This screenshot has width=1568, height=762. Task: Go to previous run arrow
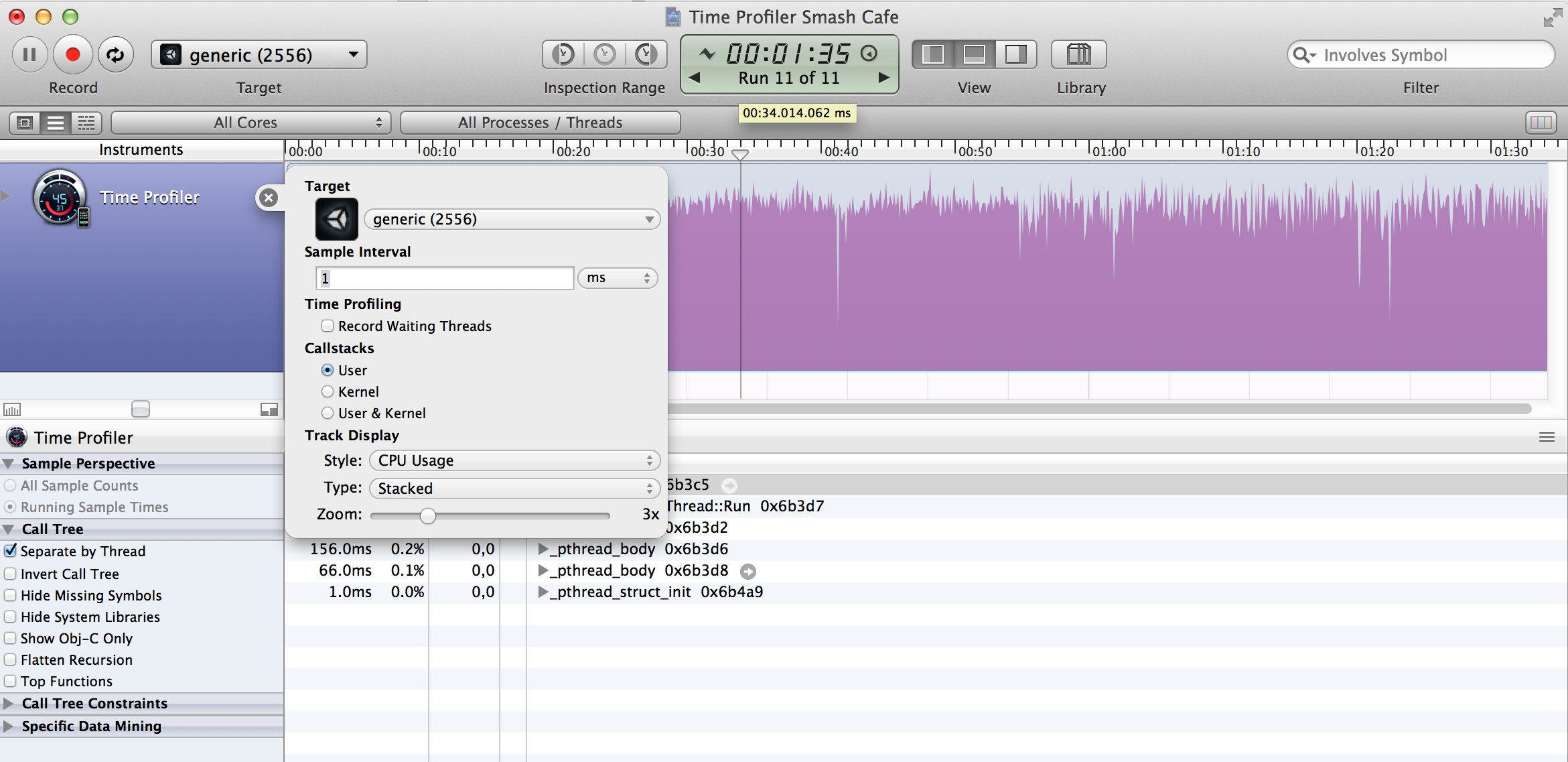[695, 78]
